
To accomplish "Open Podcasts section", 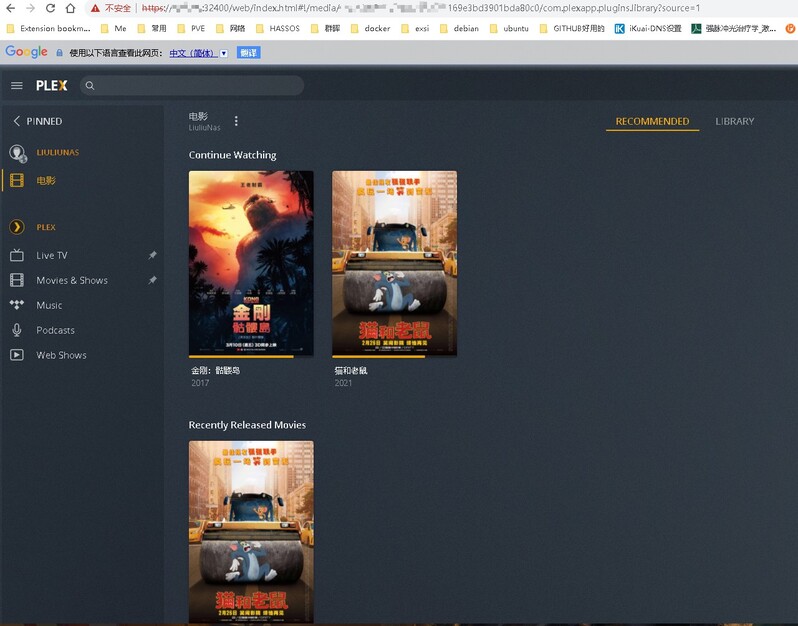I will point(55,330).
